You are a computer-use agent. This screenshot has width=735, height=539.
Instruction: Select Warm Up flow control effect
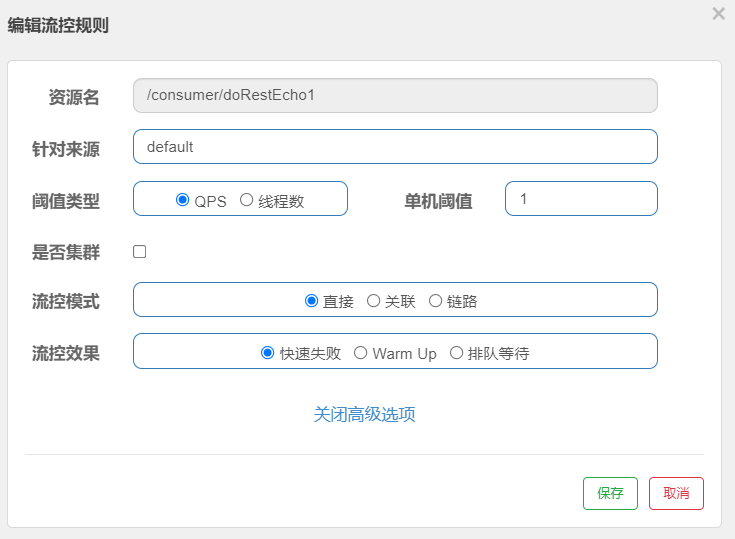point(360,352)
